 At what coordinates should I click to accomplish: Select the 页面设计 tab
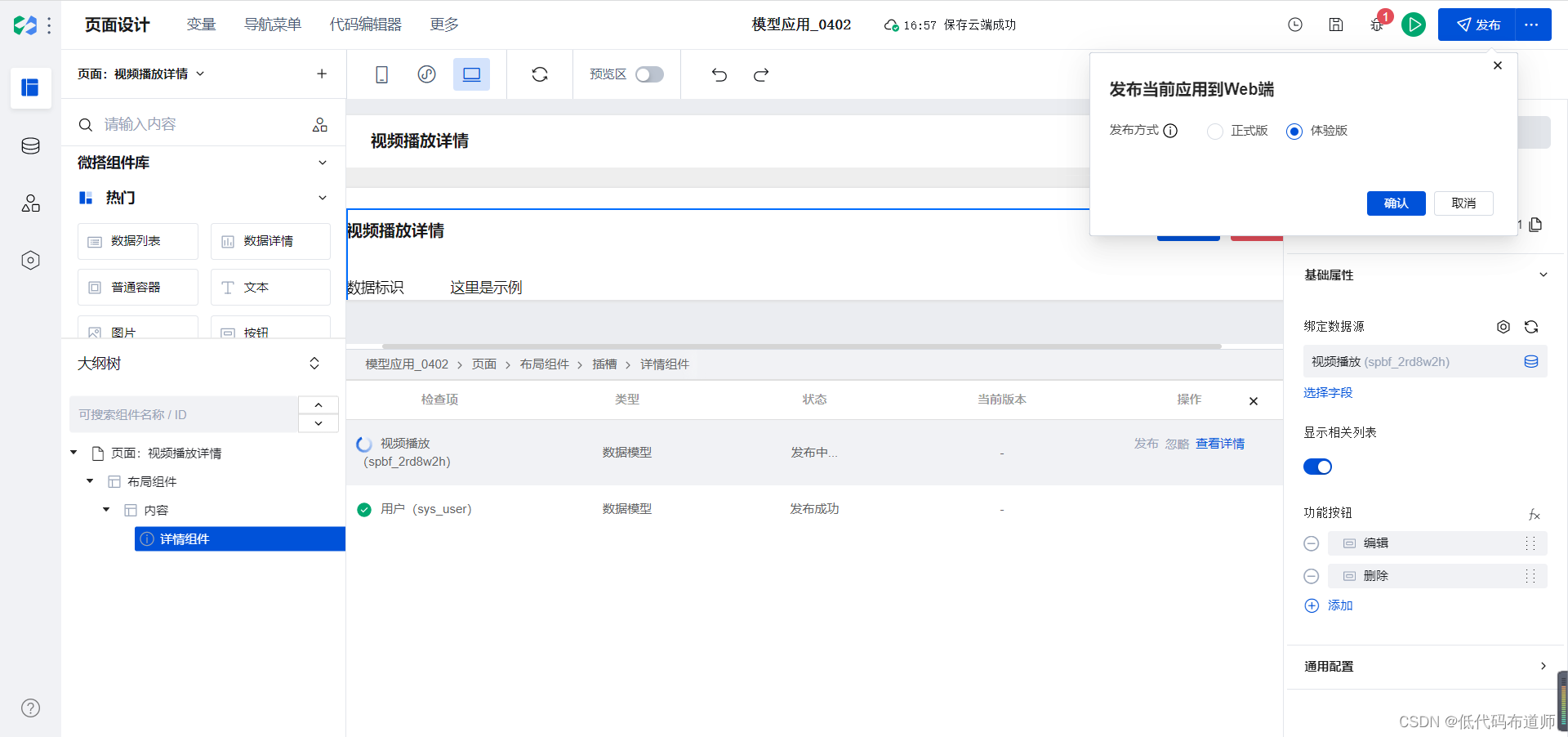117,25
